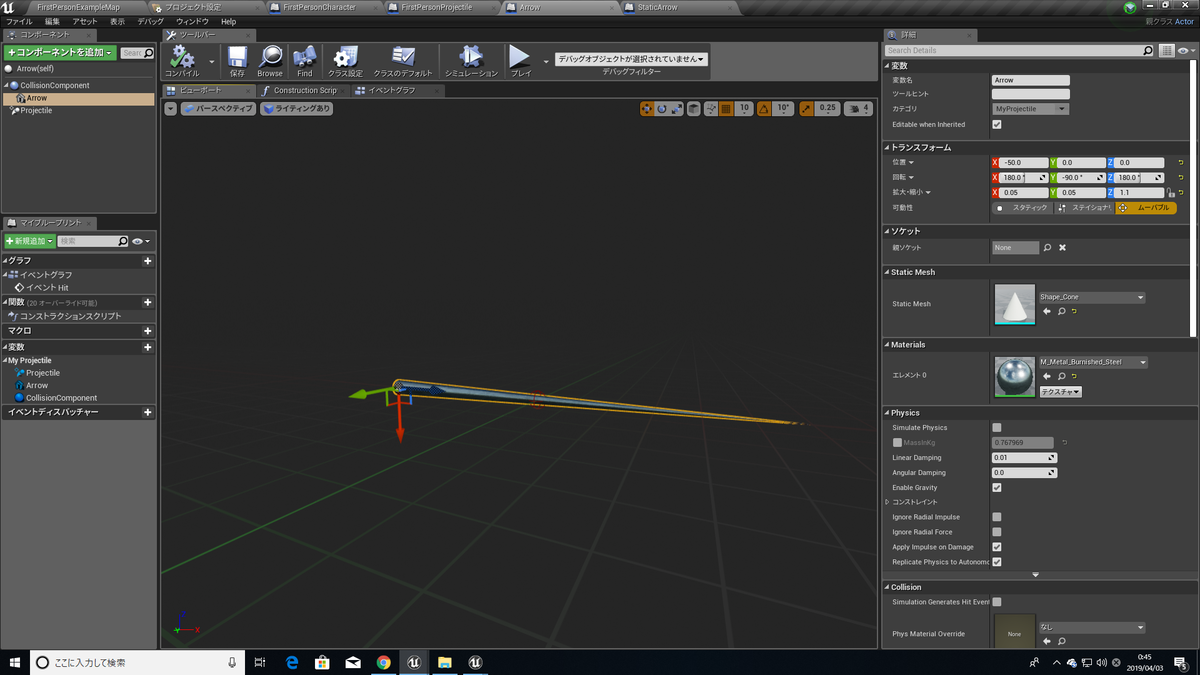
Task: Expand the debug filter object dropdown
Action: pos(632,59)
